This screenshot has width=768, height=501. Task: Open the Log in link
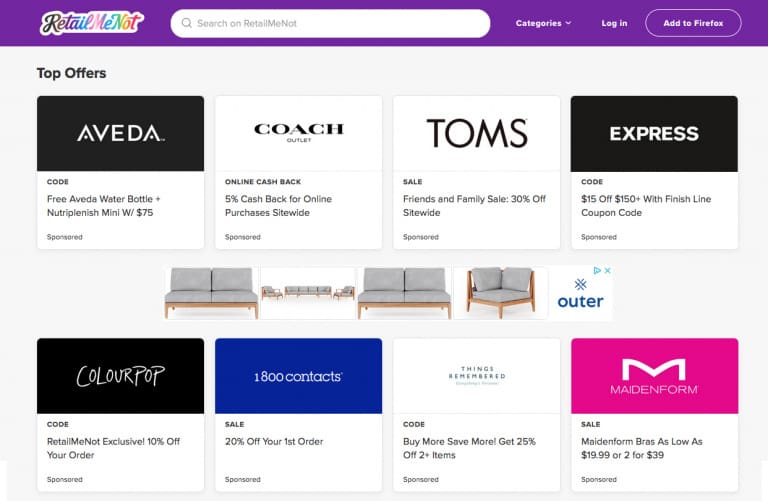(614, 23)
